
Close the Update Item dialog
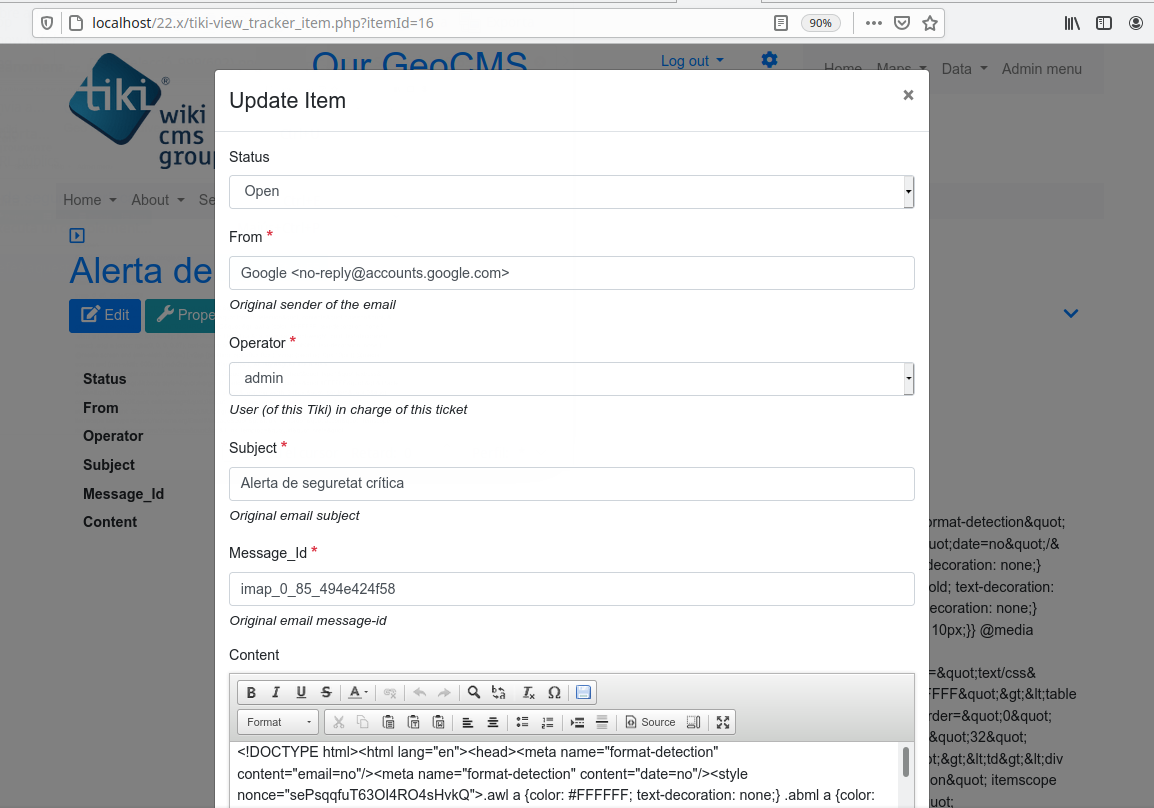click(x=908, y=95)
